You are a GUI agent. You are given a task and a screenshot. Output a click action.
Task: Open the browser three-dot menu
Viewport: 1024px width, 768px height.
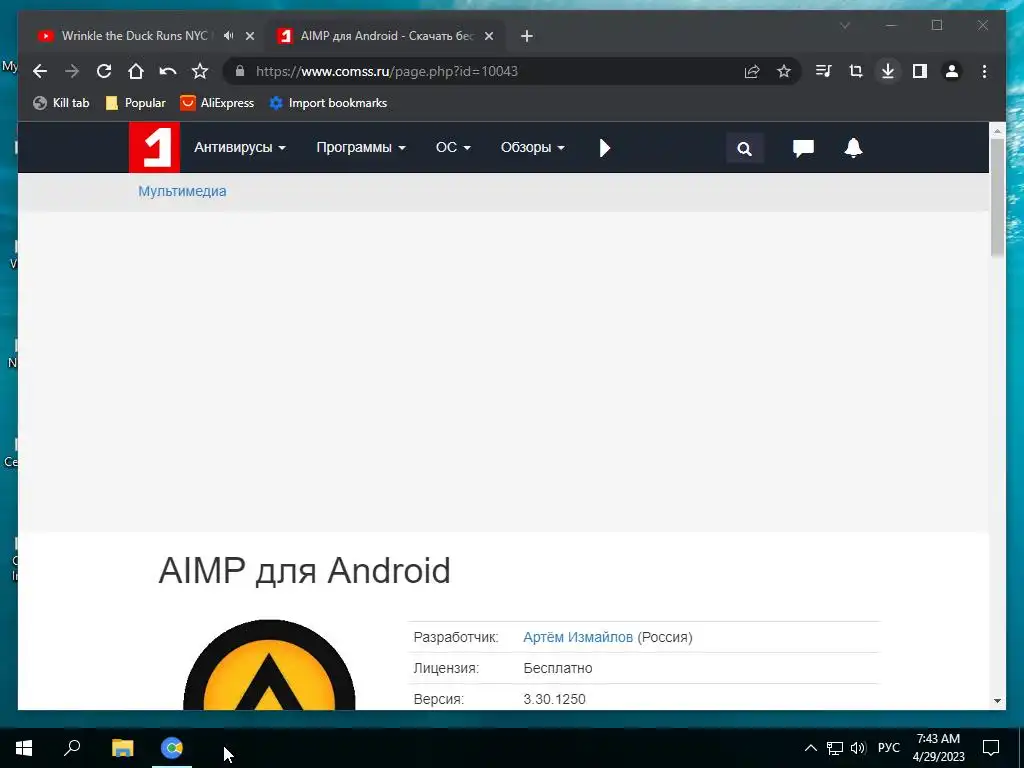pyautogui.click(x=984, y=71)
